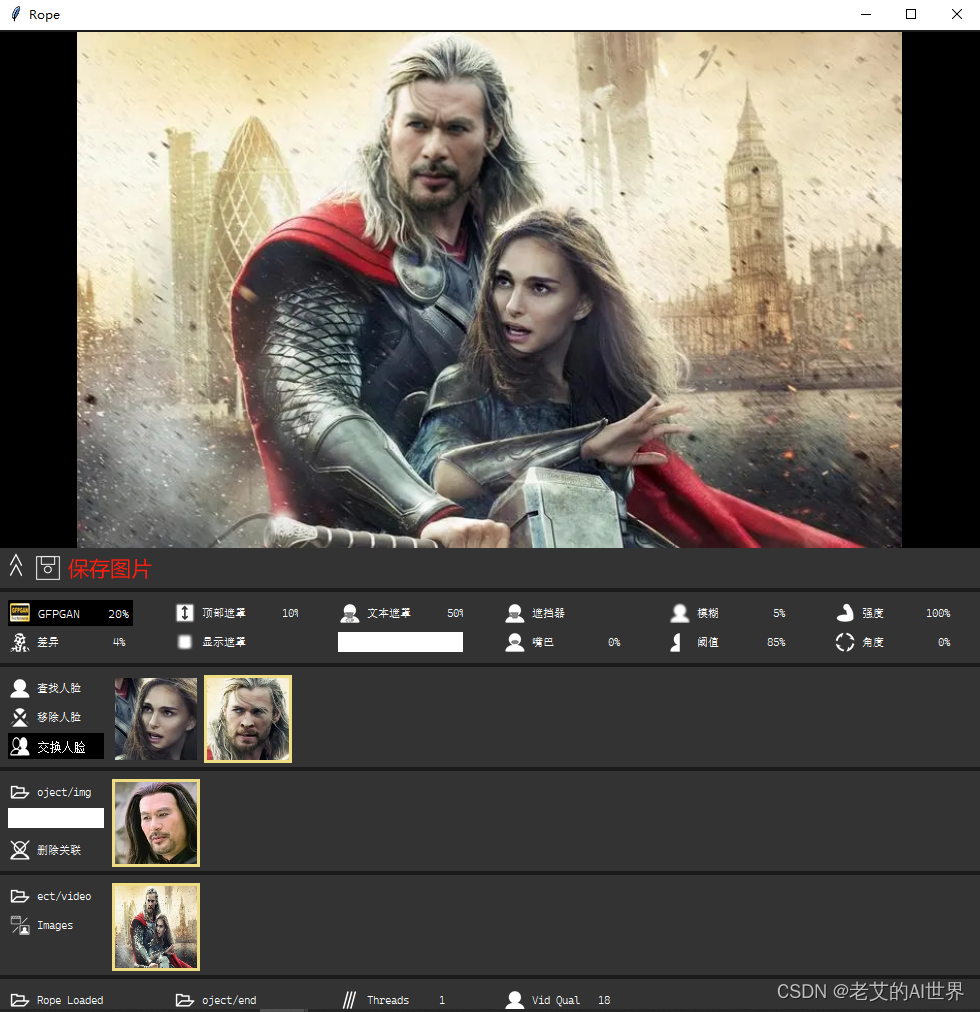Image resolution: width=980 pixels, height=1012 pixels.
Task: Click the 阈值 threshold icon
Action: tap(677, 642)
